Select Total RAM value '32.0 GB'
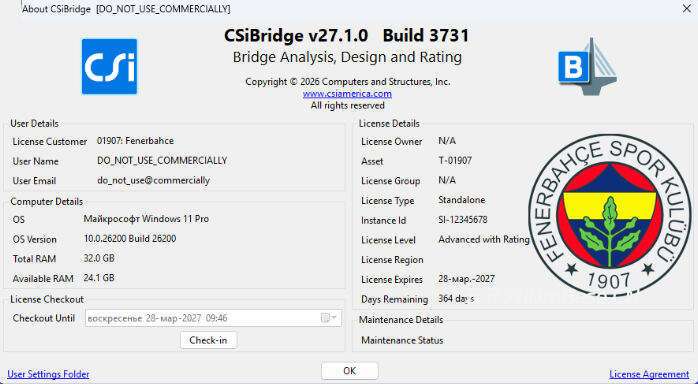 [99, 258]
